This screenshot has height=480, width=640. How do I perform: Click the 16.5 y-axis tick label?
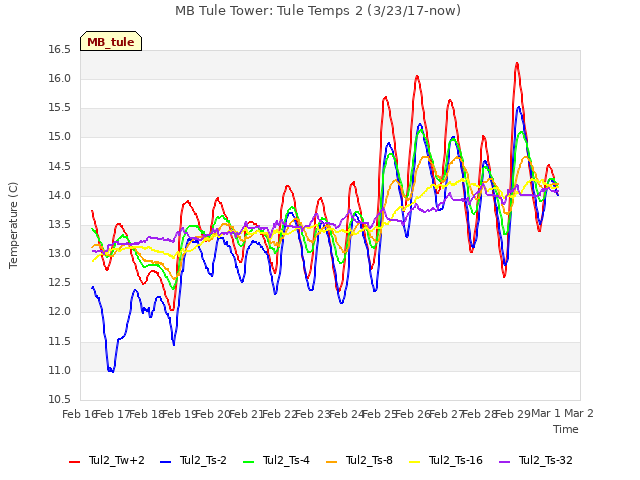[x=60, y=50]
